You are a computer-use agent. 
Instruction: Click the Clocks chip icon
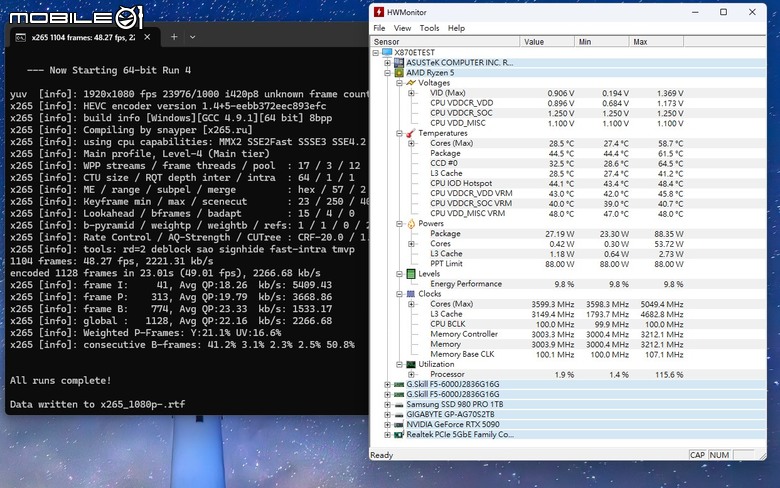(411, 294)
